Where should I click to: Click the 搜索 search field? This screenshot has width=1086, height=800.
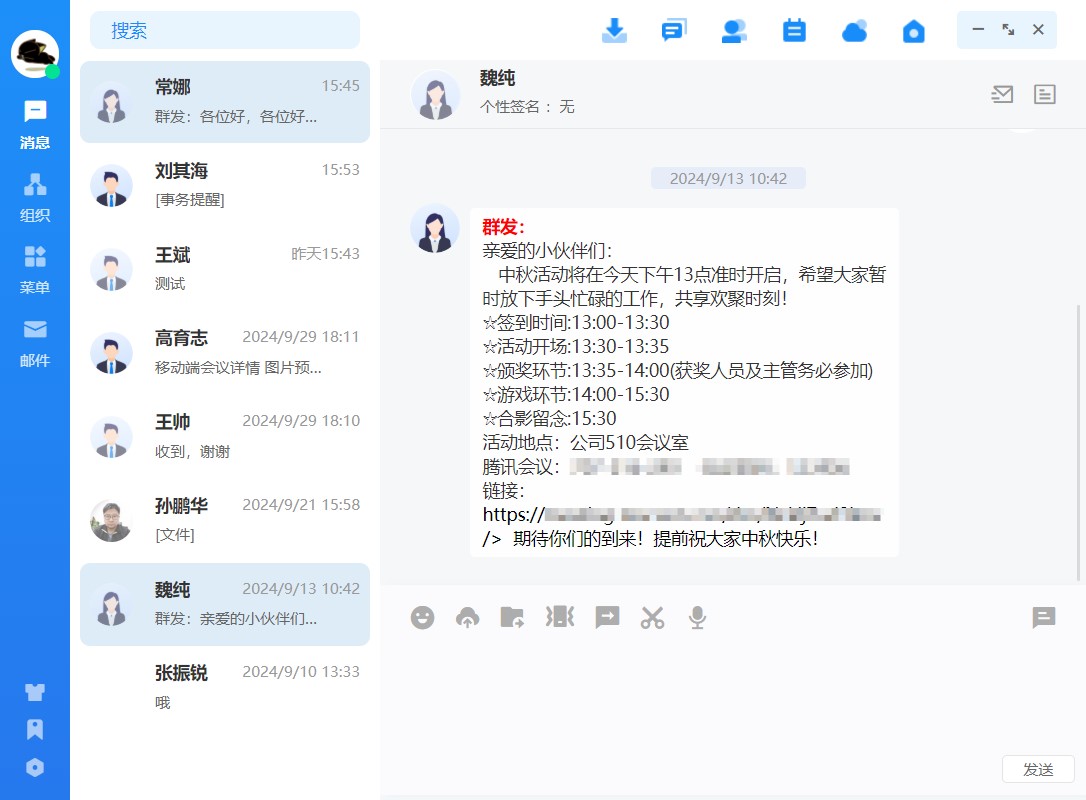[225, 31]
